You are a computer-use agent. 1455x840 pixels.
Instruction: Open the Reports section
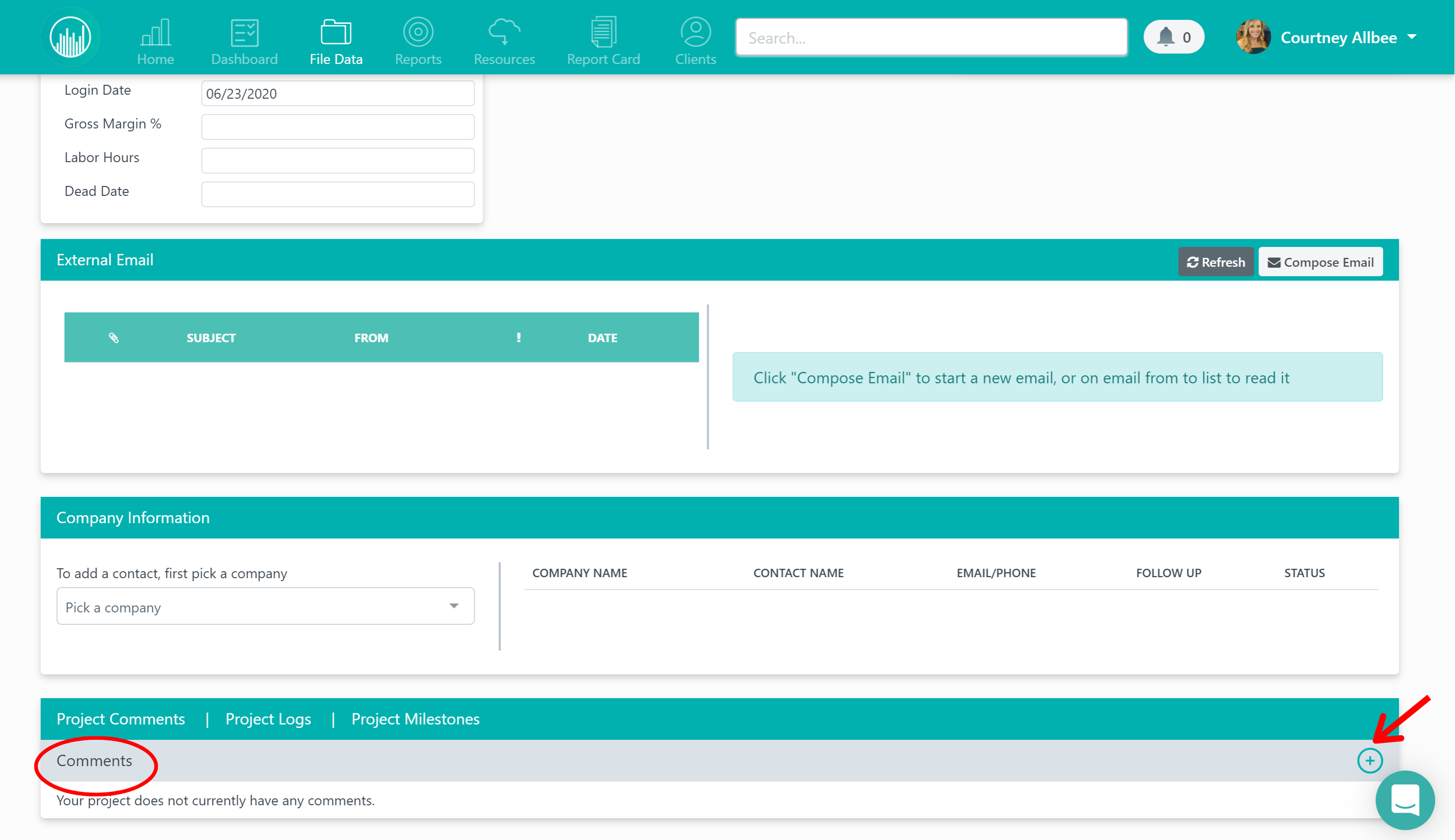(x=418, y=42)
